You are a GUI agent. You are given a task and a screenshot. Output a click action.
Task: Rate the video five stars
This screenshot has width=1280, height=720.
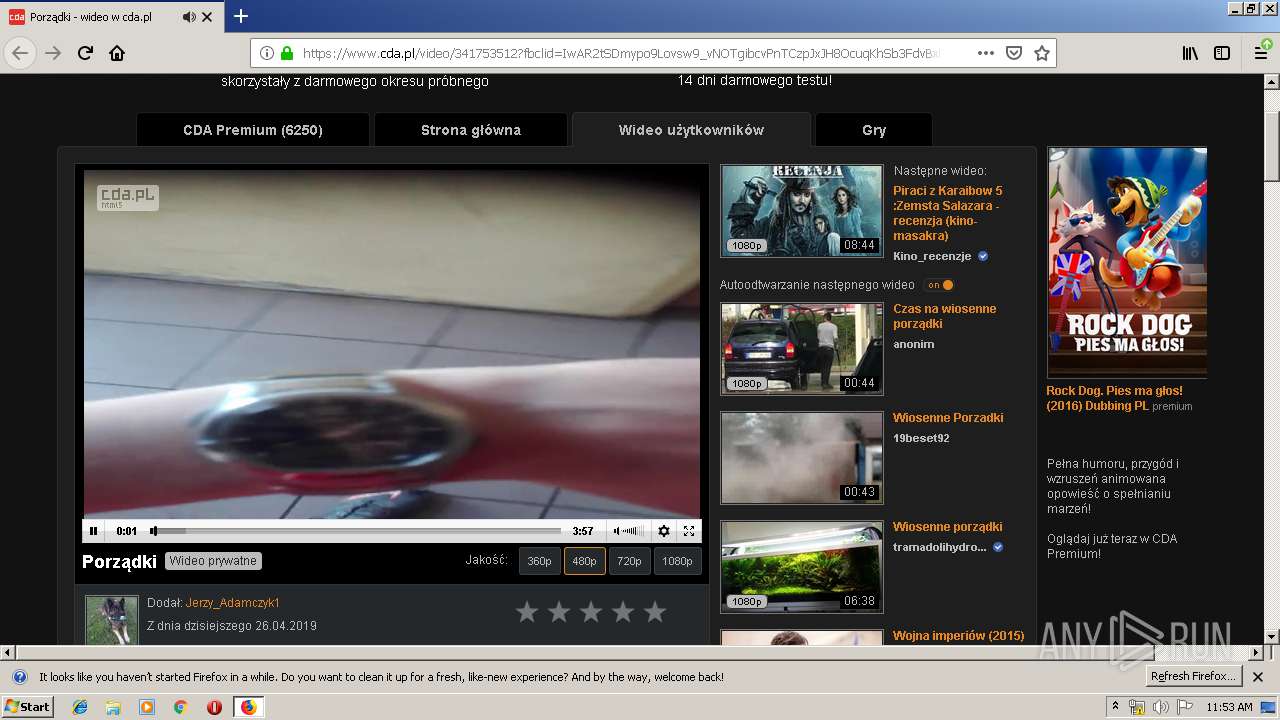655,612
